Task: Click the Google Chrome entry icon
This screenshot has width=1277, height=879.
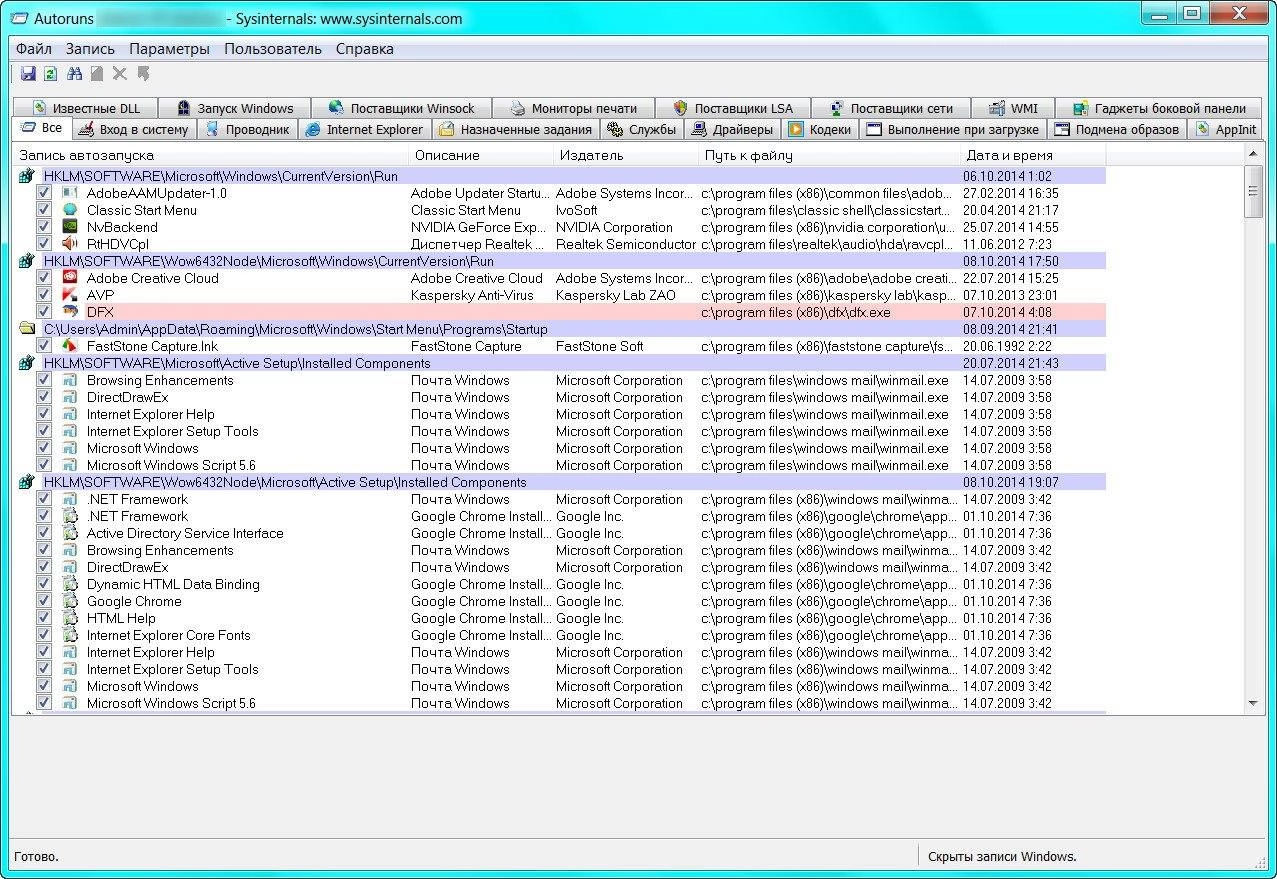Action: click(x=69, y=601)
